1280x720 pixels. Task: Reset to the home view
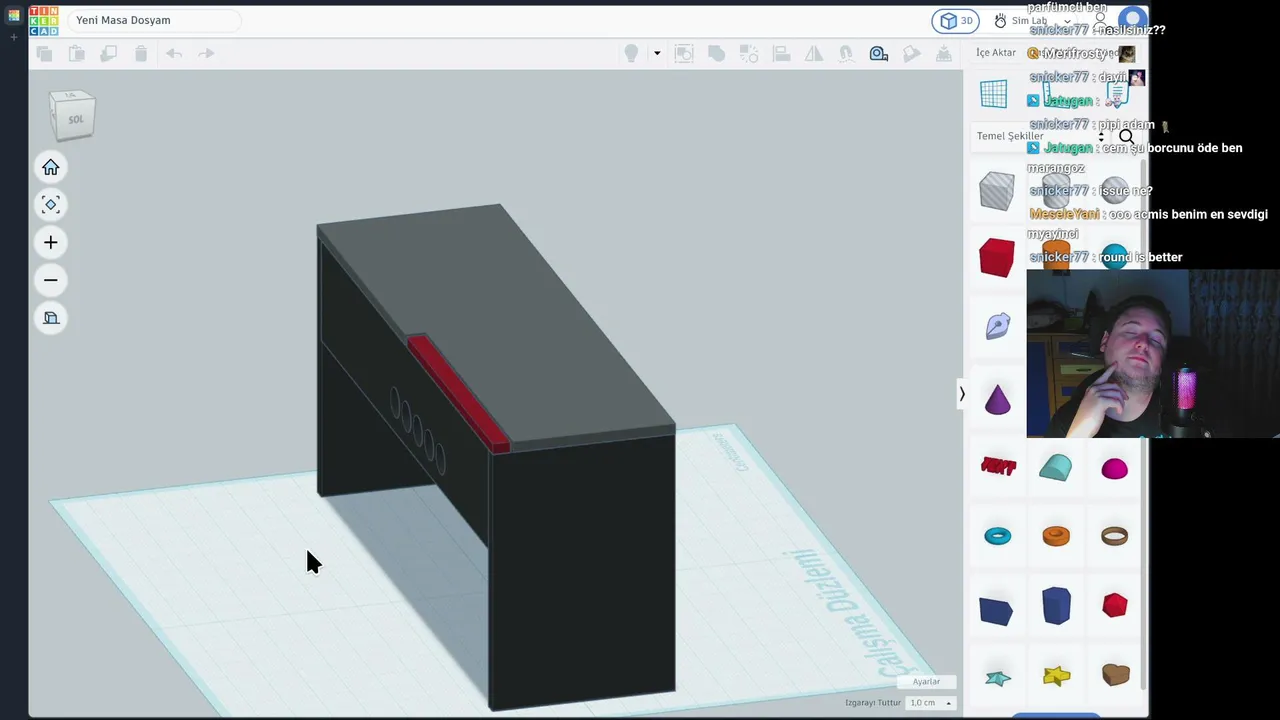coord(51,168)
